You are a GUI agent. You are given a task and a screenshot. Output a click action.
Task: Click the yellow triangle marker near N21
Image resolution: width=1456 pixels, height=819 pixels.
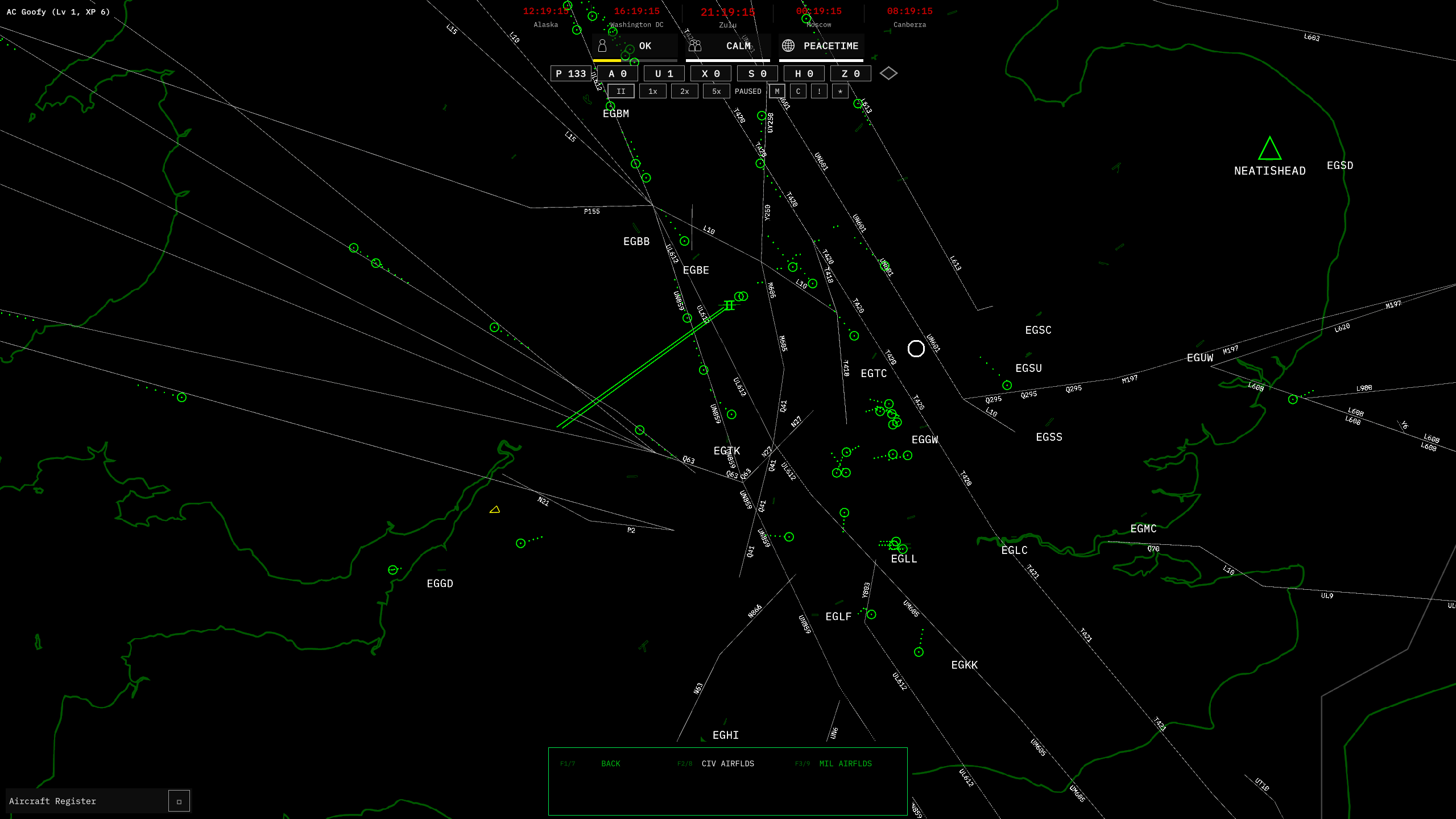[495, 510]
